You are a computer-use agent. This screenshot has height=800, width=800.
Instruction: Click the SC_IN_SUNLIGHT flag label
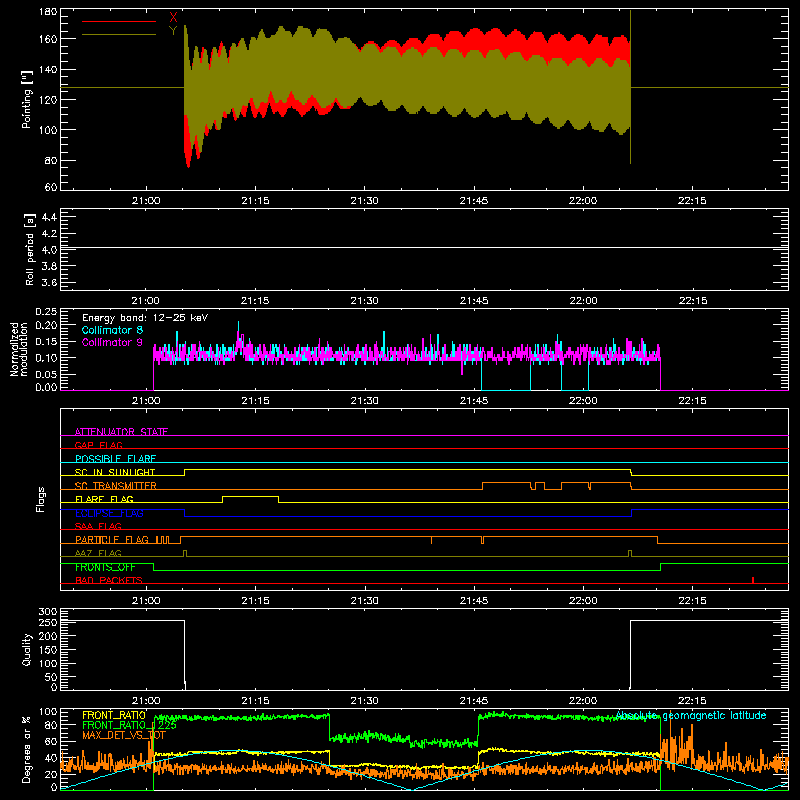115,472
